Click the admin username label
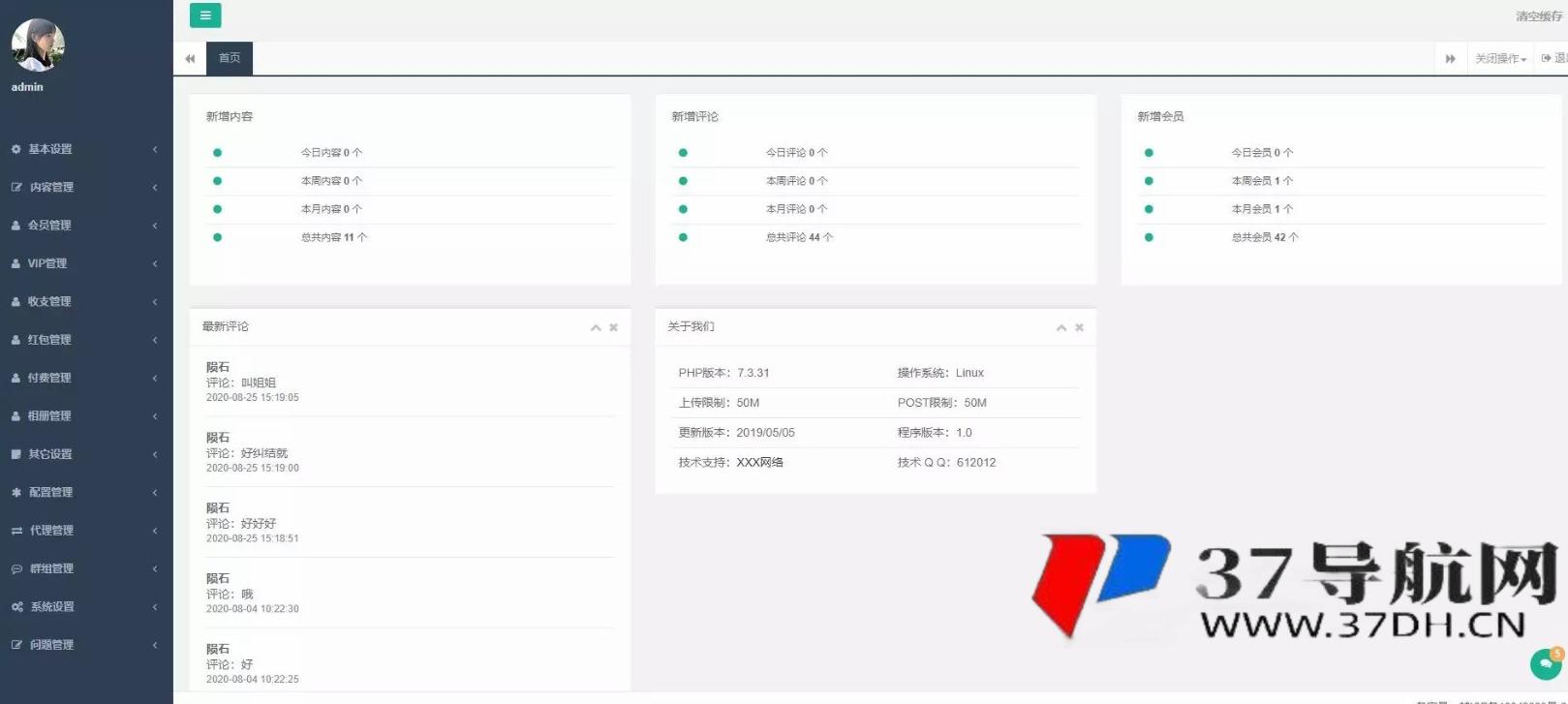1568x704 pixels. click(27, 87)
